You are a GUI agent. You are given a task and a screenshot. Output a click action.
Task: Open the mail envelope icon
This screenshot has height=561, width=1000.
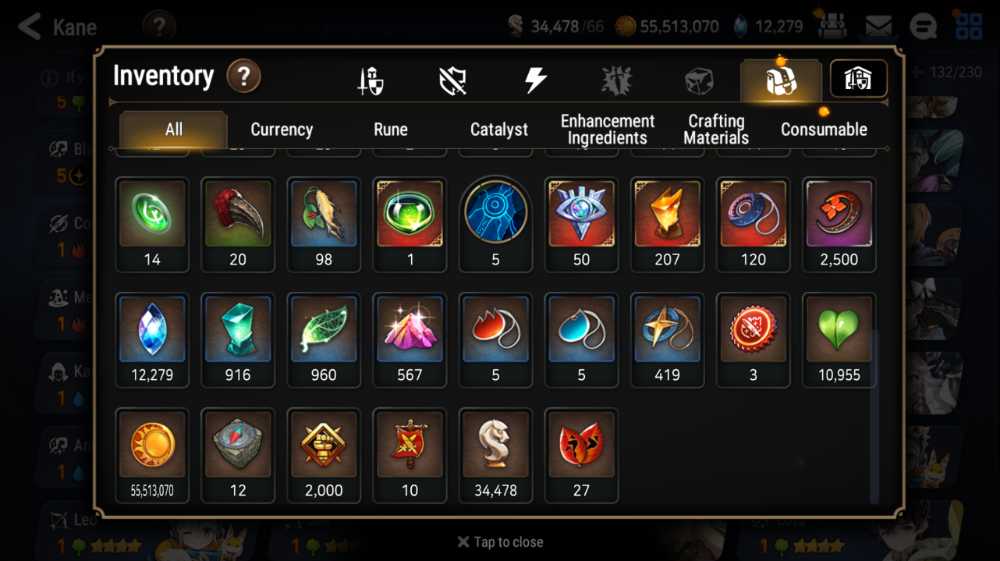[878, 26]
